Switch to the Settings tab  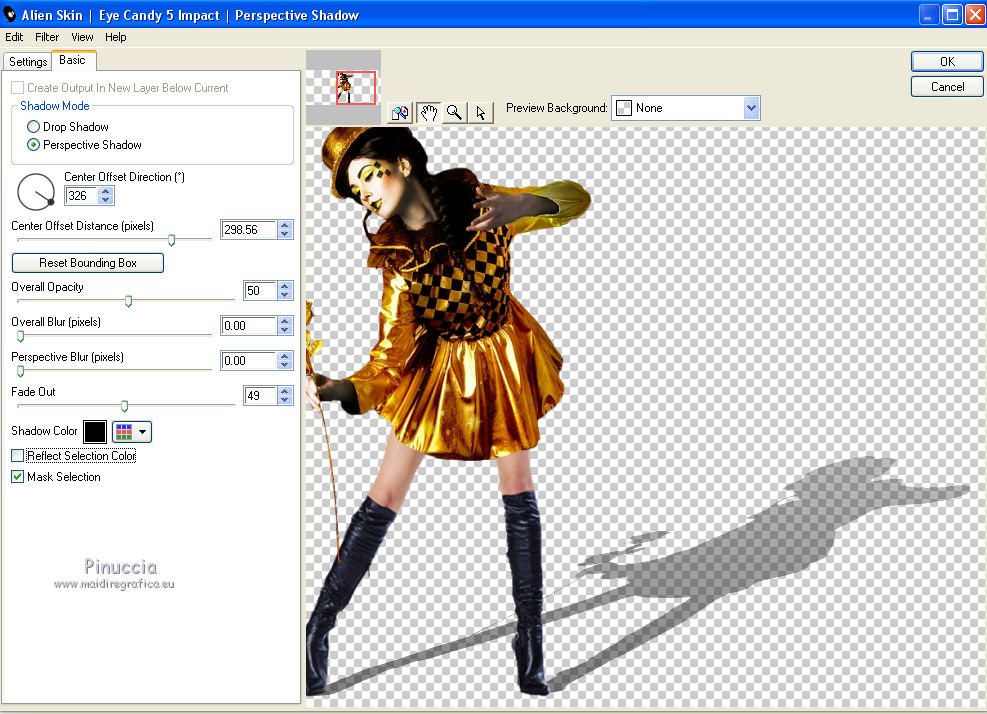click(x=28, y=62)
